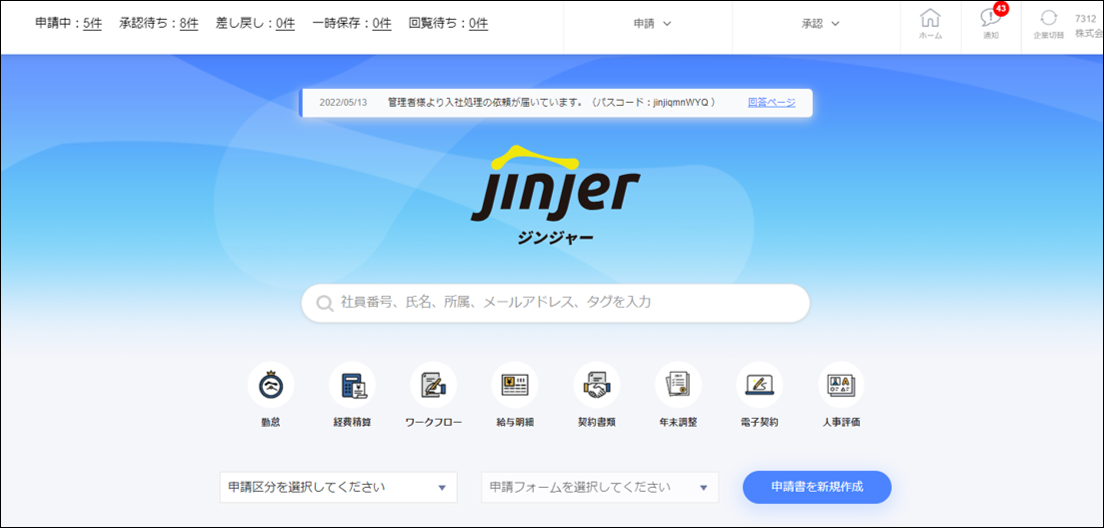Open the 経費精算 expense icon
This screenshot has height=528, width=1104.
pos(352,385)
